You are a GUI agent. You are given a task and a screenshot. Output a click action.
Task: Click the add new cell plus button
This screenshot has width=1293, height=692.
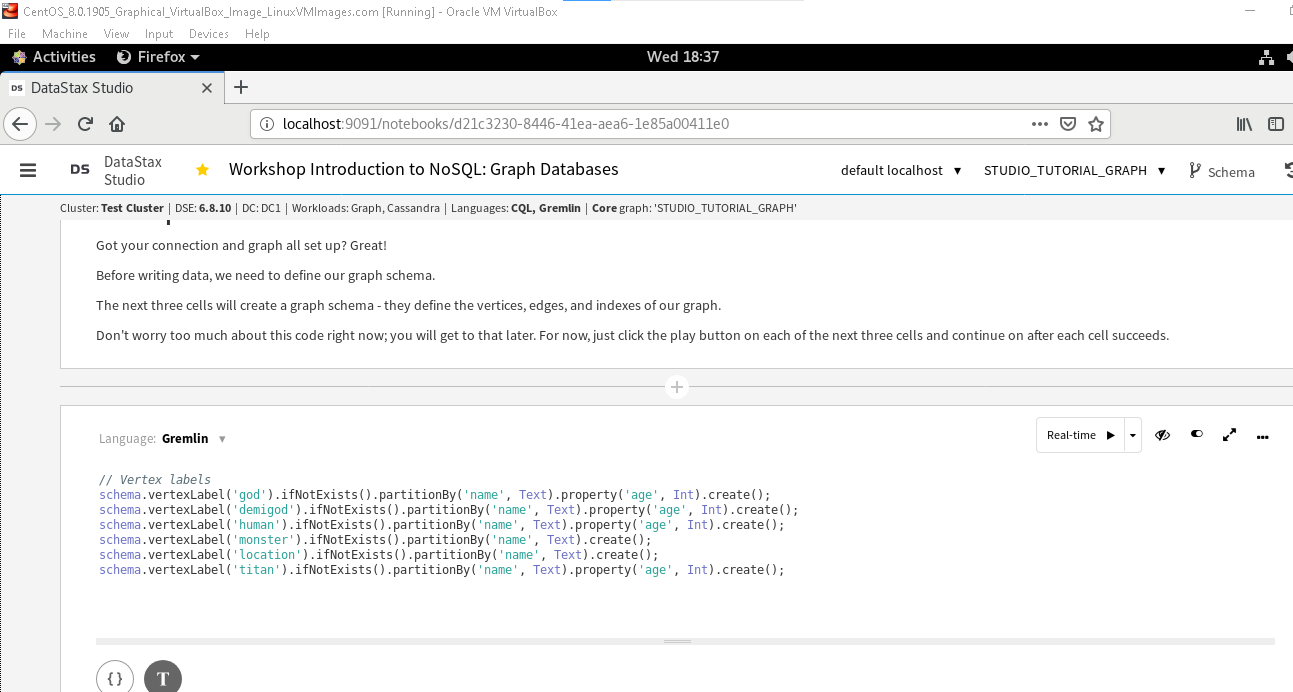pos(677,386)
